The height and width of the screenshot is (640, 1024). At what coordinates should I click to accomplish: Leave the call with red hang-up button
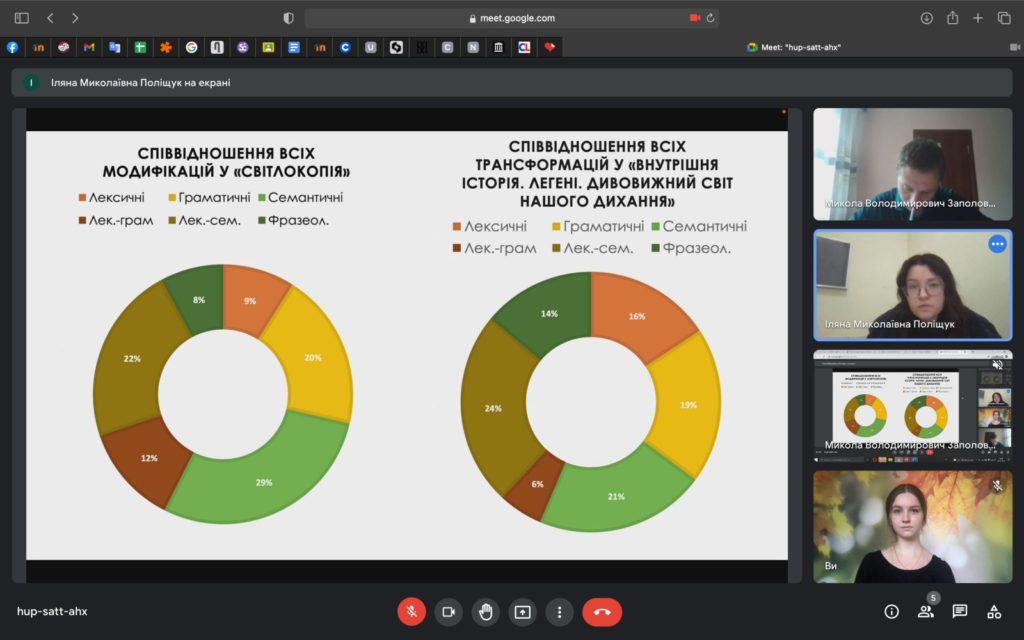pyautogui.click(x=602, y=612)
